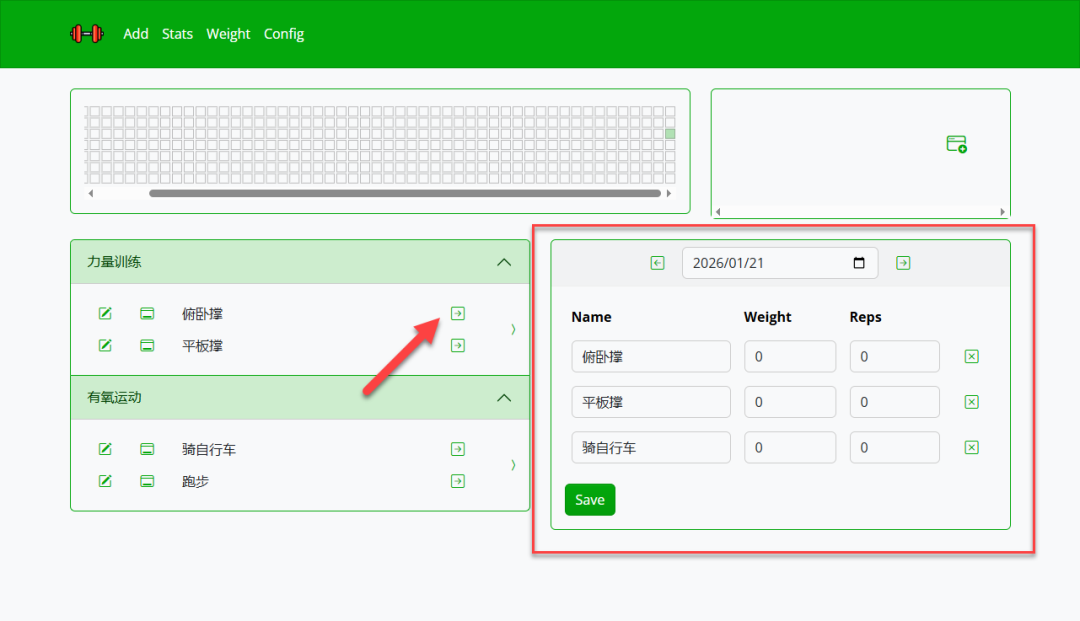
Task: Remove the 俯卧撑 row from set
Action: [971, 357]
